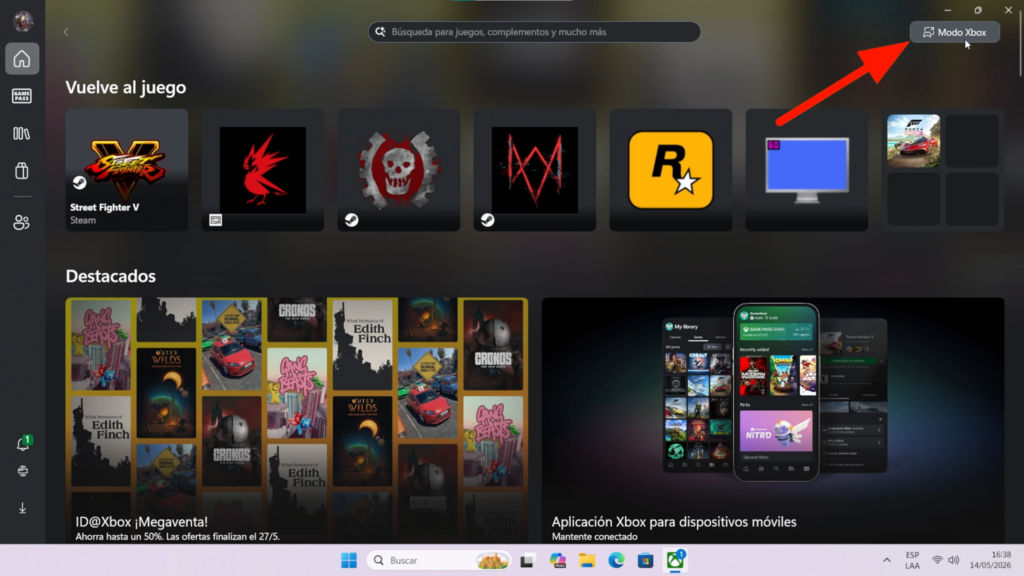Open the Wi-Fi network icon
The height and width of the screenshot is (576, 1024).
pyautogui.click(x=938, y=560)
